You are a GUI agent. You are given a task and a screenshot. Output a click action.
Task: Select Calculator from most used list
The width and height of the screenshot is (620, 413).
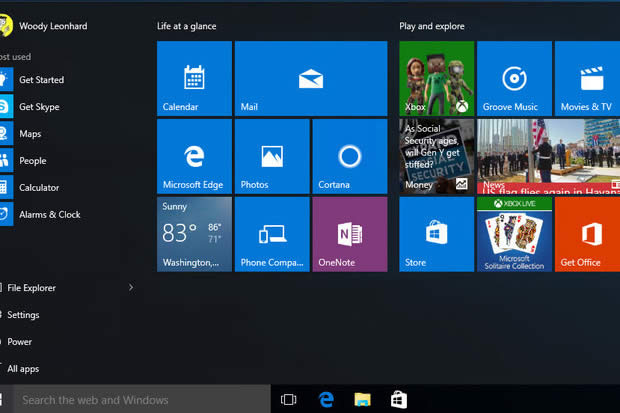[39, 188]
